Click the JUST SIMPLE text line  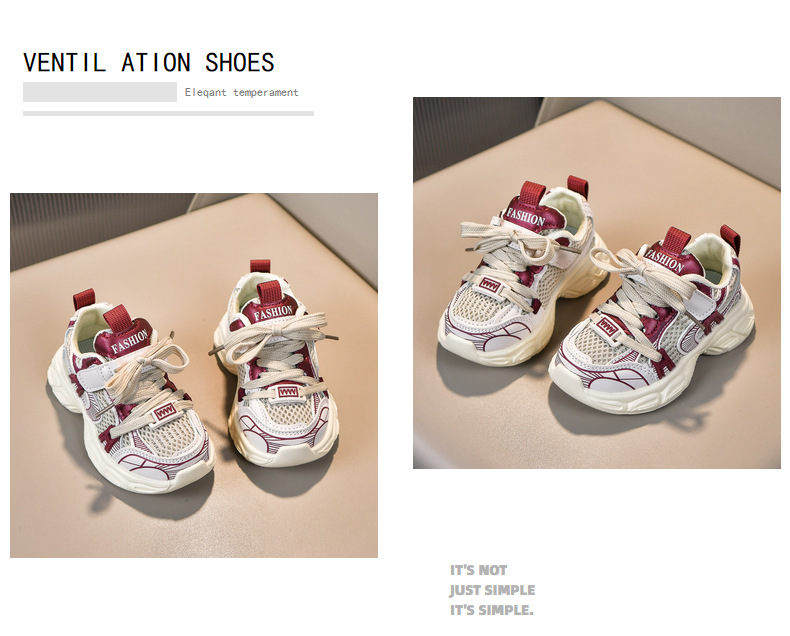pyautogui.click(x=492, y=590)
